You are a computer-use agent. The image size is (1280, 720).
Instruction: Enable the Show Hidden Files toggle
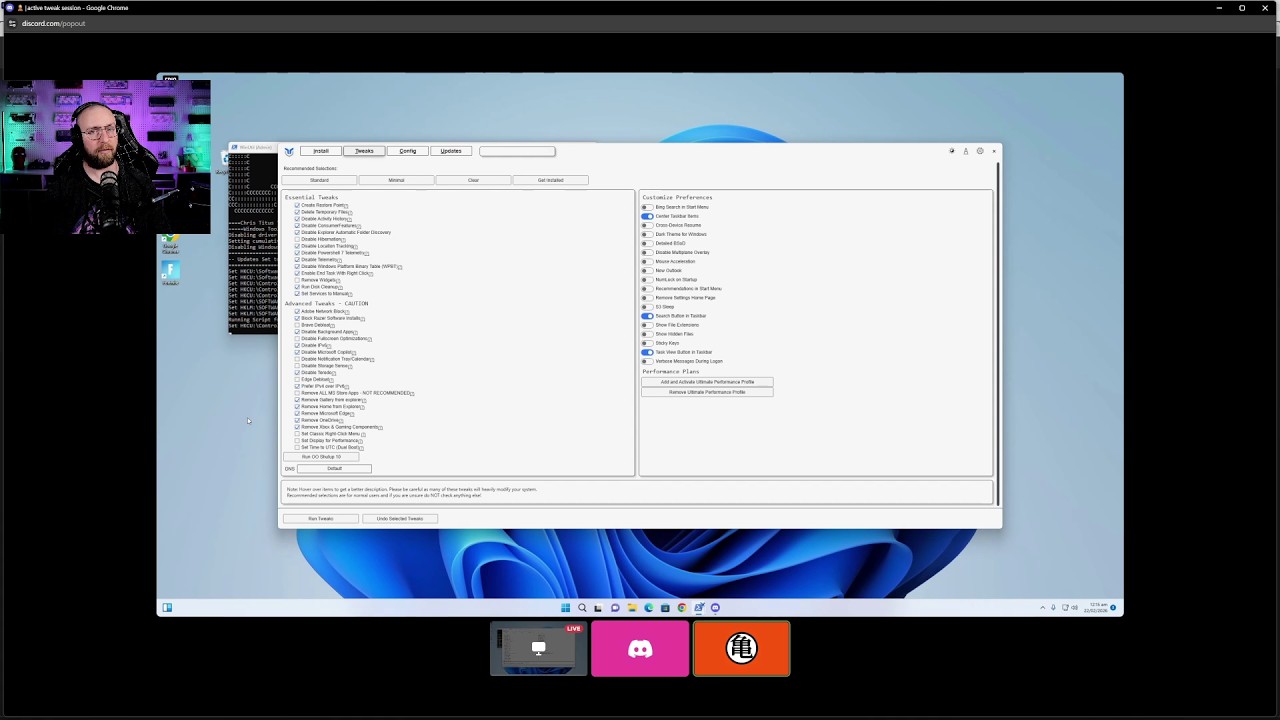coord(647,334)
